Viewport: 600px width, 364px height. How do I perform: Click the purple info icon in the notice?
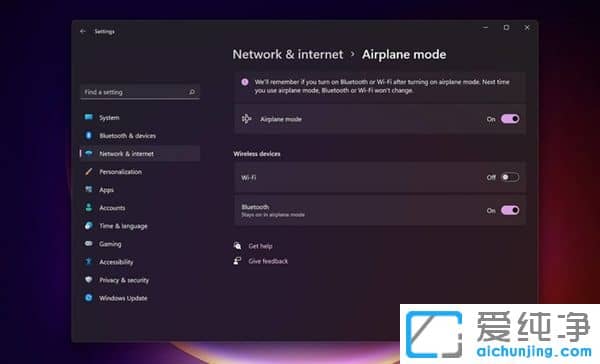click(245, 82)
